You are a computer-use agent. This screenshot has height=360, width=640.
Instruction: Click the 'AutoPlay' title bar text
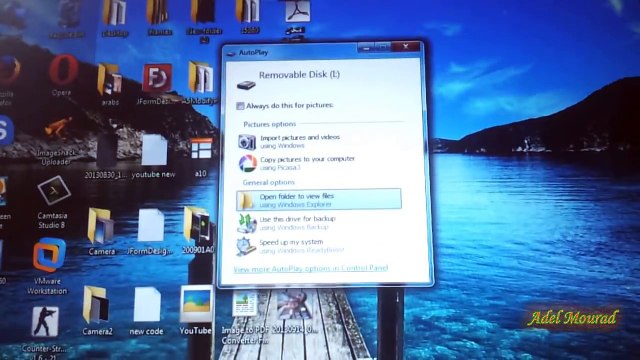[x=253, y=53]
